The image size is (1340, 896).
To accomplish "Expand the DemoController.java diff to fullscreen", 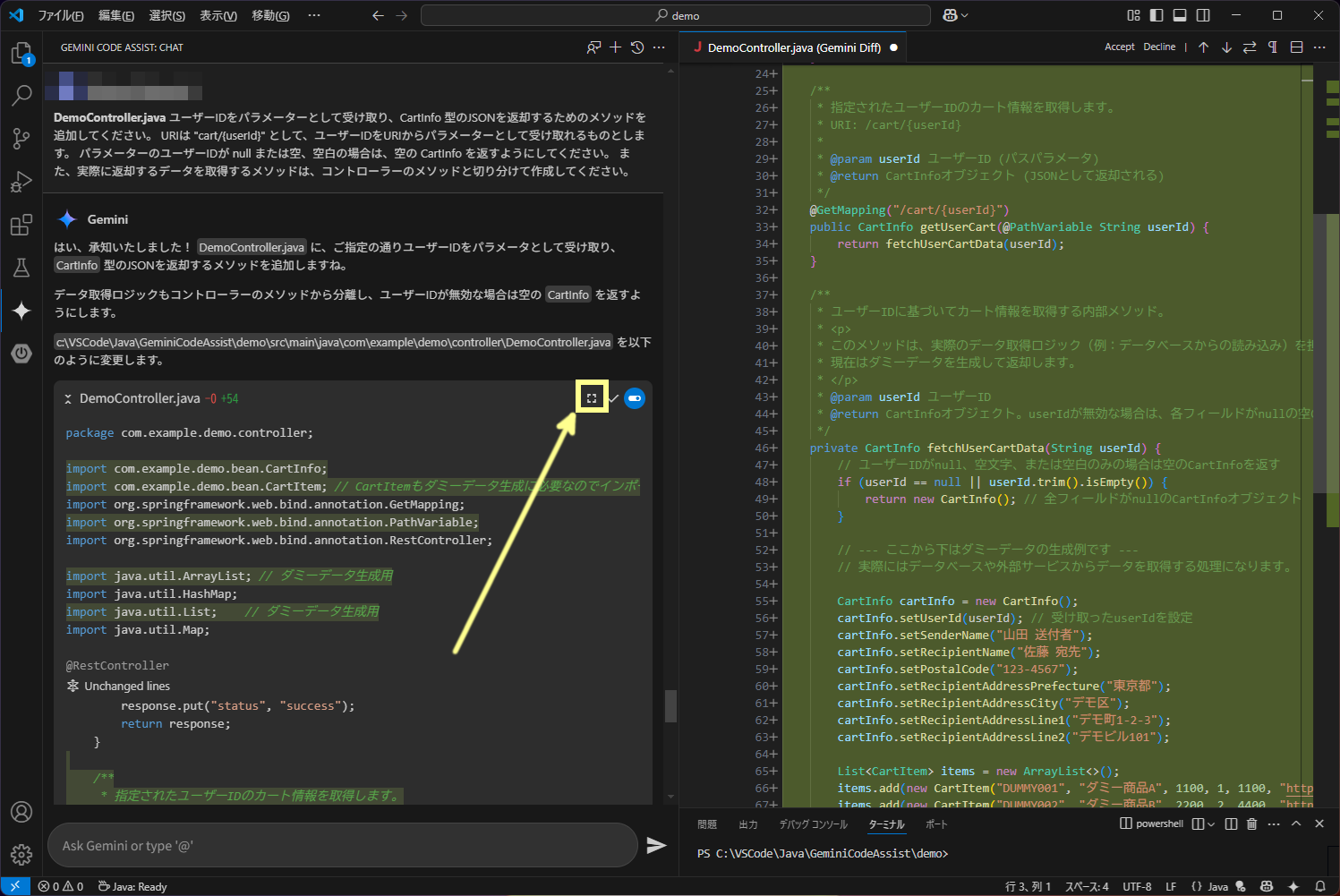I will [x=591, y=397].
